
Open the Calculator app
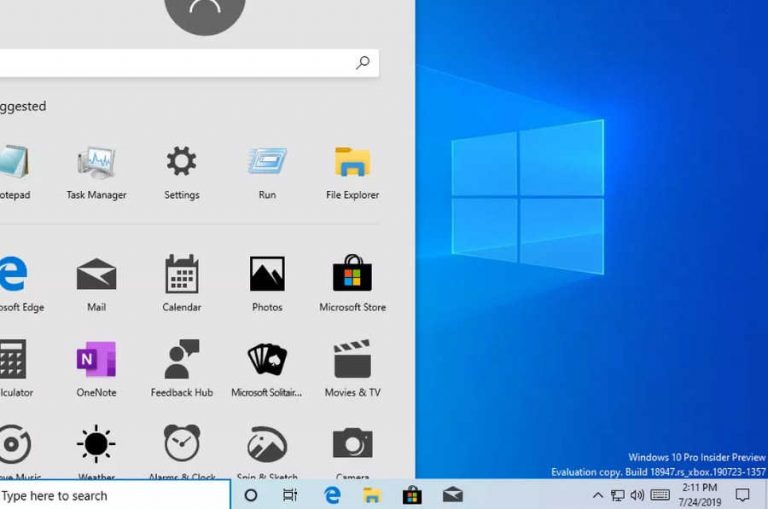(15, 368)
